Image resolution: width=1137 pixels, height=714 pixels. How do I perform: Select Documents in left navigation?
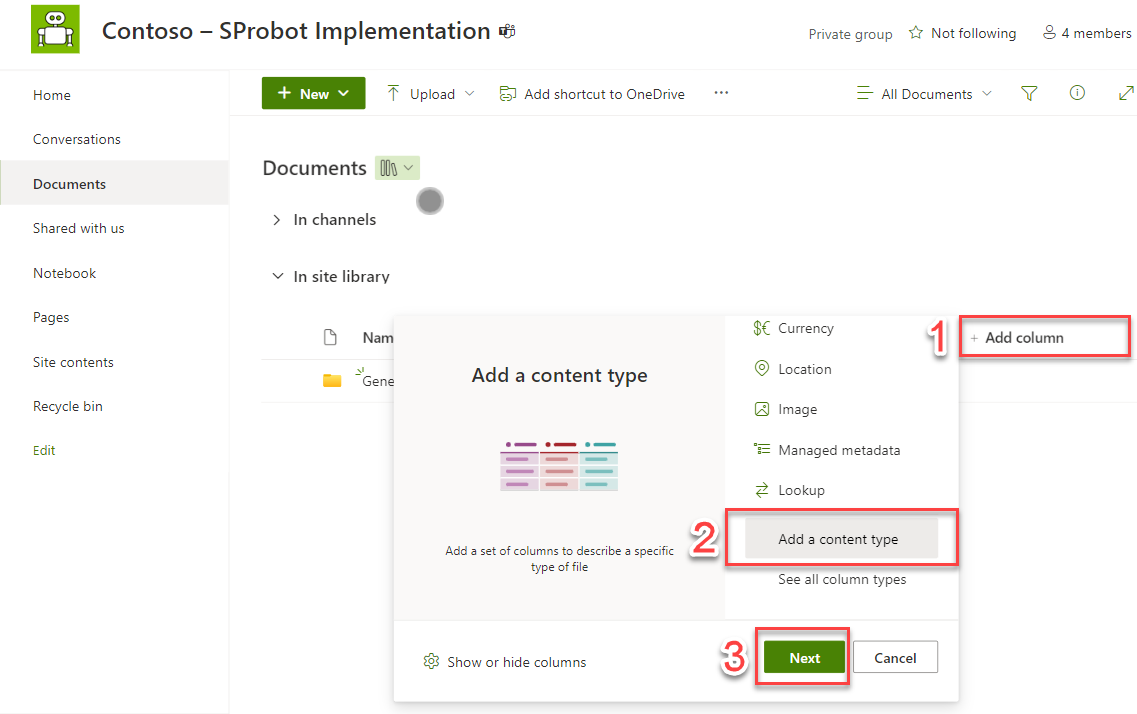coord(115,183)
